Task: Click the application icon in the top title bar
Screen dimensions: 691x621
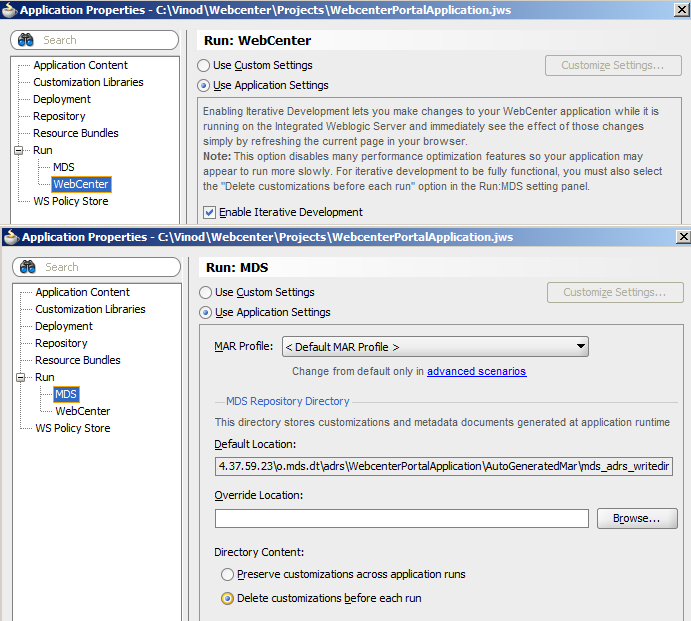Action: (10, 10)
